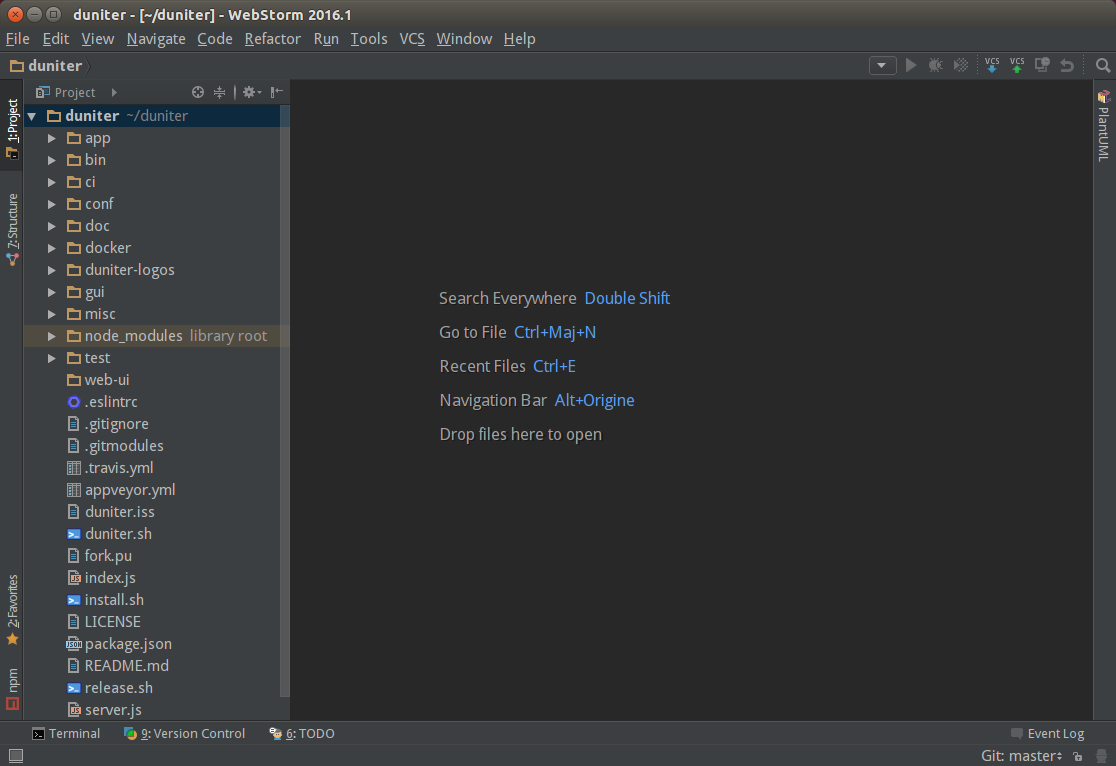Expand the duniter-logos folder arrow

(51, 271)
